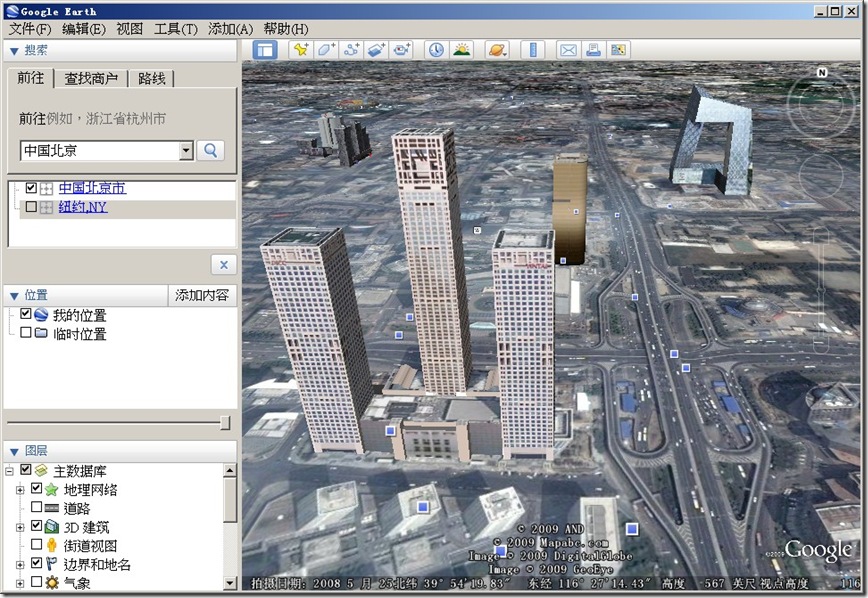Switch between Earth, Sky and planets
Image resolution: width=868 pixels, height=598 pixels.
[x=497, y=50]
